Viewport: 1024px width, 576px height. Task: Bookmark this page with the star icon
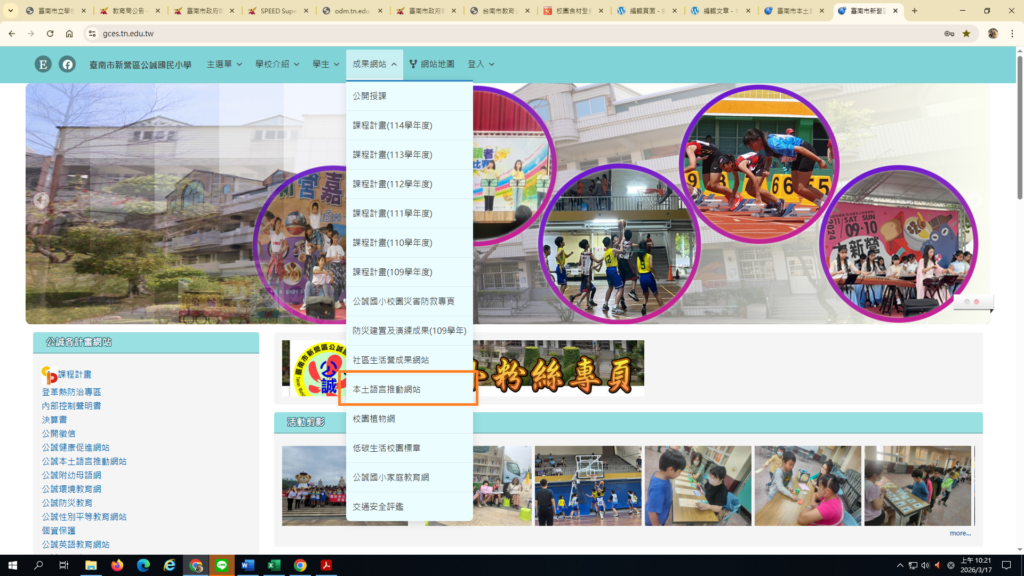[x=966, y=33]
